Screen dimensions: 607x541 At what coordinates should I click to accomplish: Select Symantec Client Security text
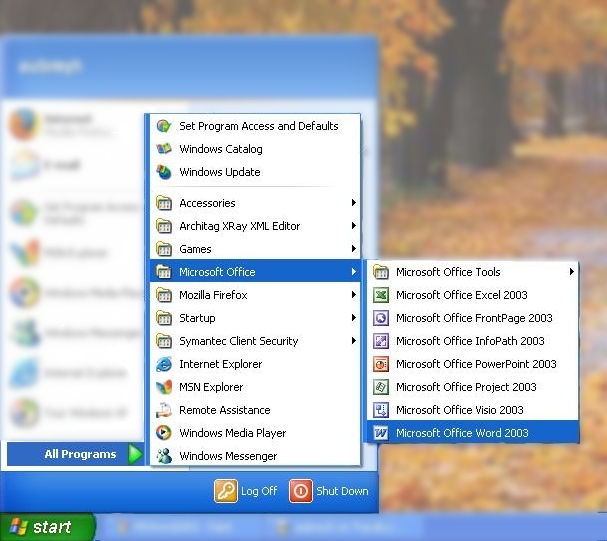[238, 341]
